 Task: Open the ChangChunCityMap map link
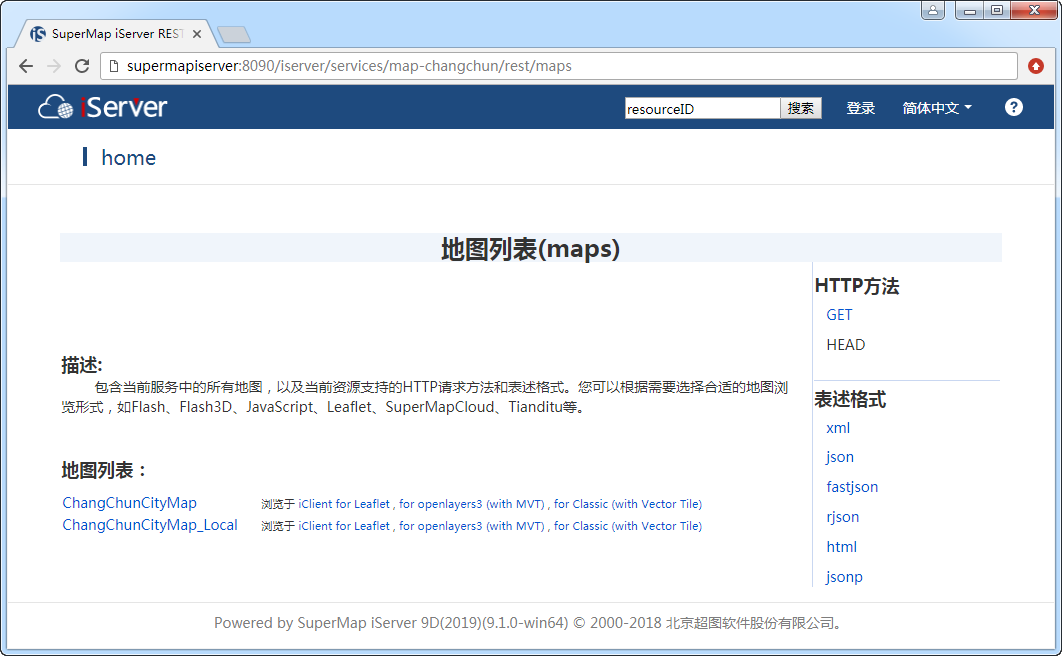pyautogui.click(x=129, y=503)
